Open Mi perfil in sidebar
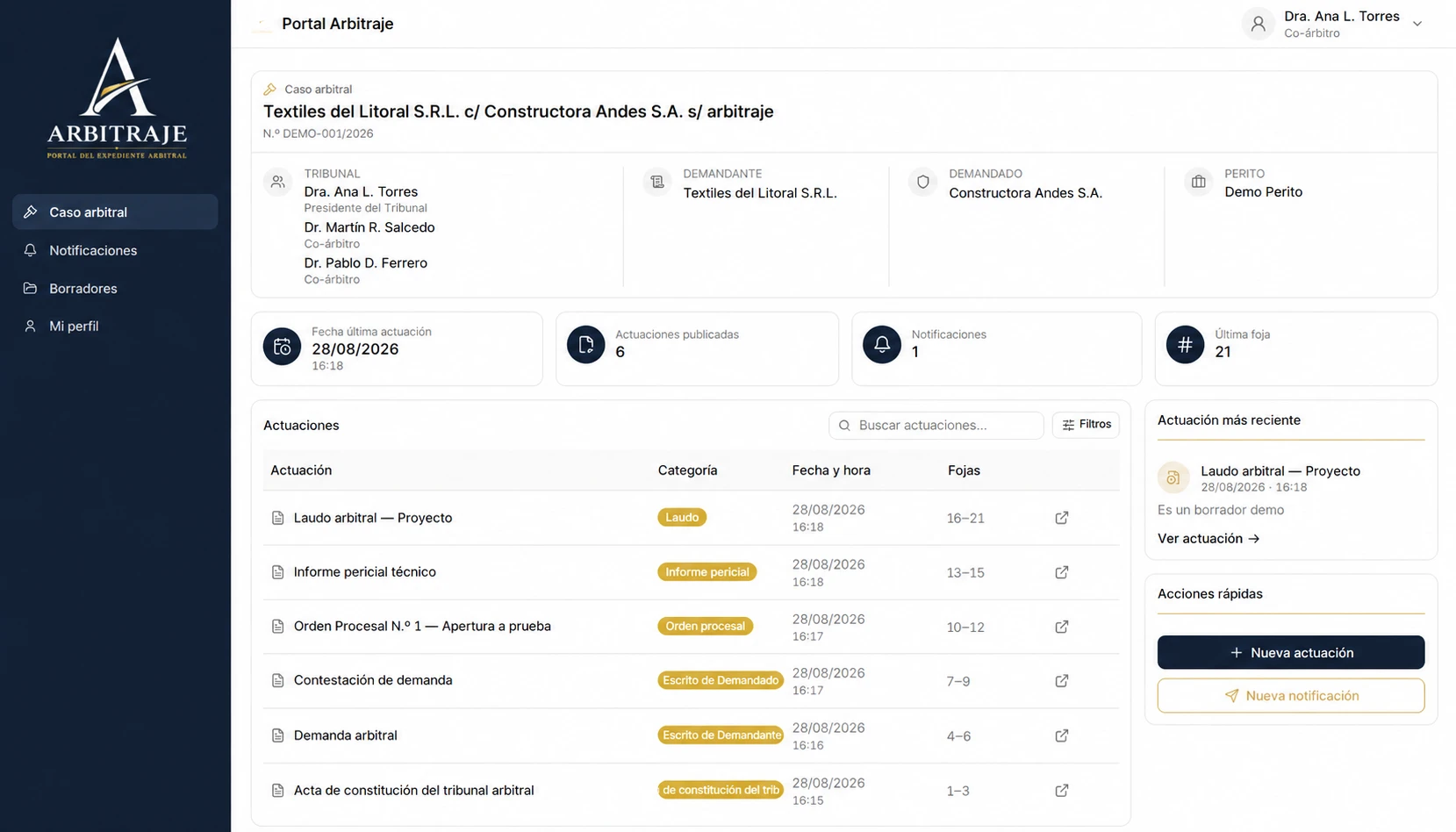Screen dimensions: 1456x832 pyautogui.click(x=115, y=326)
